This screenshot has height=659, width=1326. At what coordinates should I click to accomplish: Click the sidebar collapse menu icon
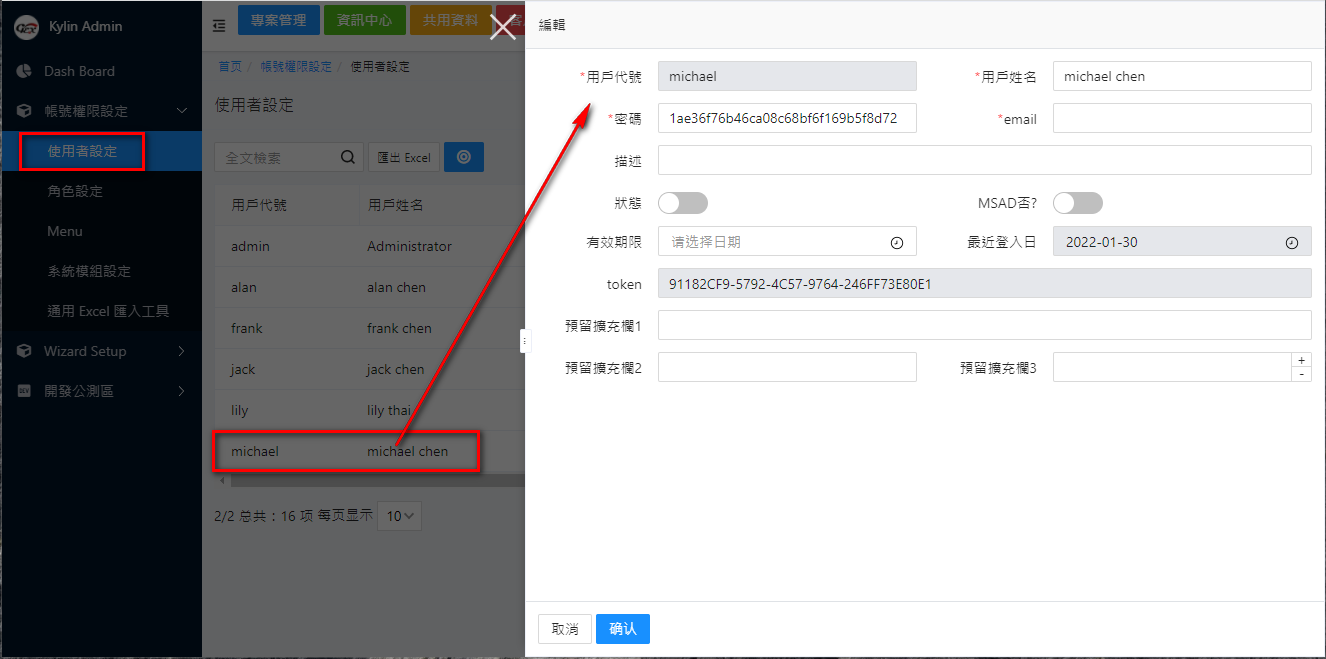pos(219,26)
